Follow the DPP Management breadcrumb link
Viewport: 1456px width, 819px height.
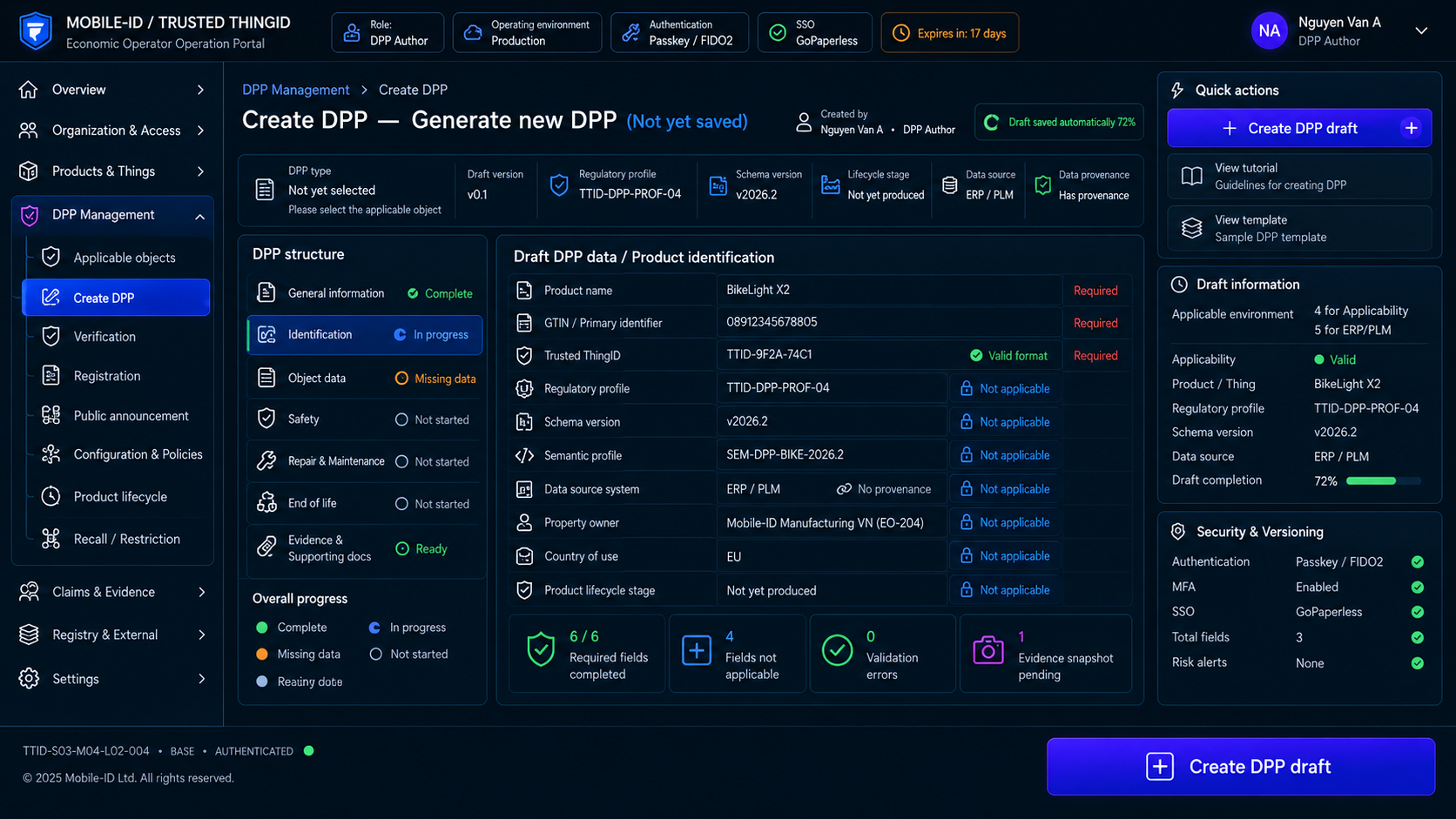[x=295, y=90]
